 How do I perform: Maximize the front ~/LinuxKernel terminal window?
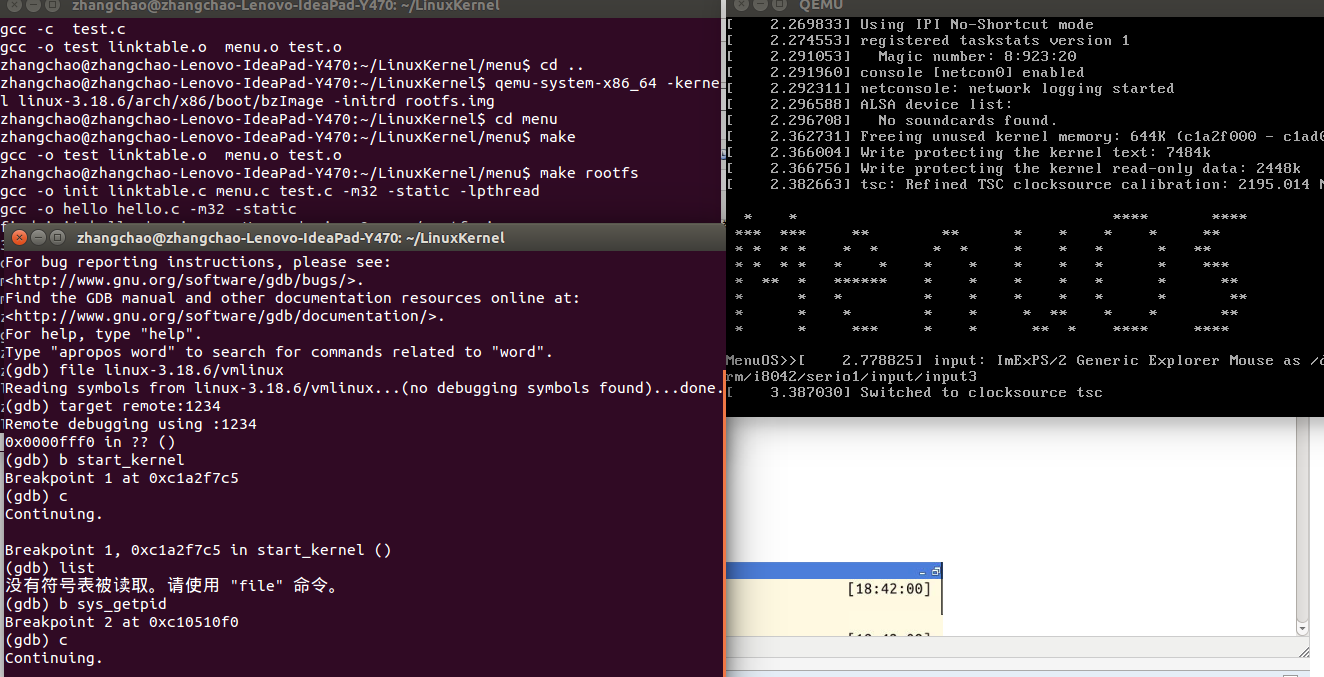tap(57, 237)
